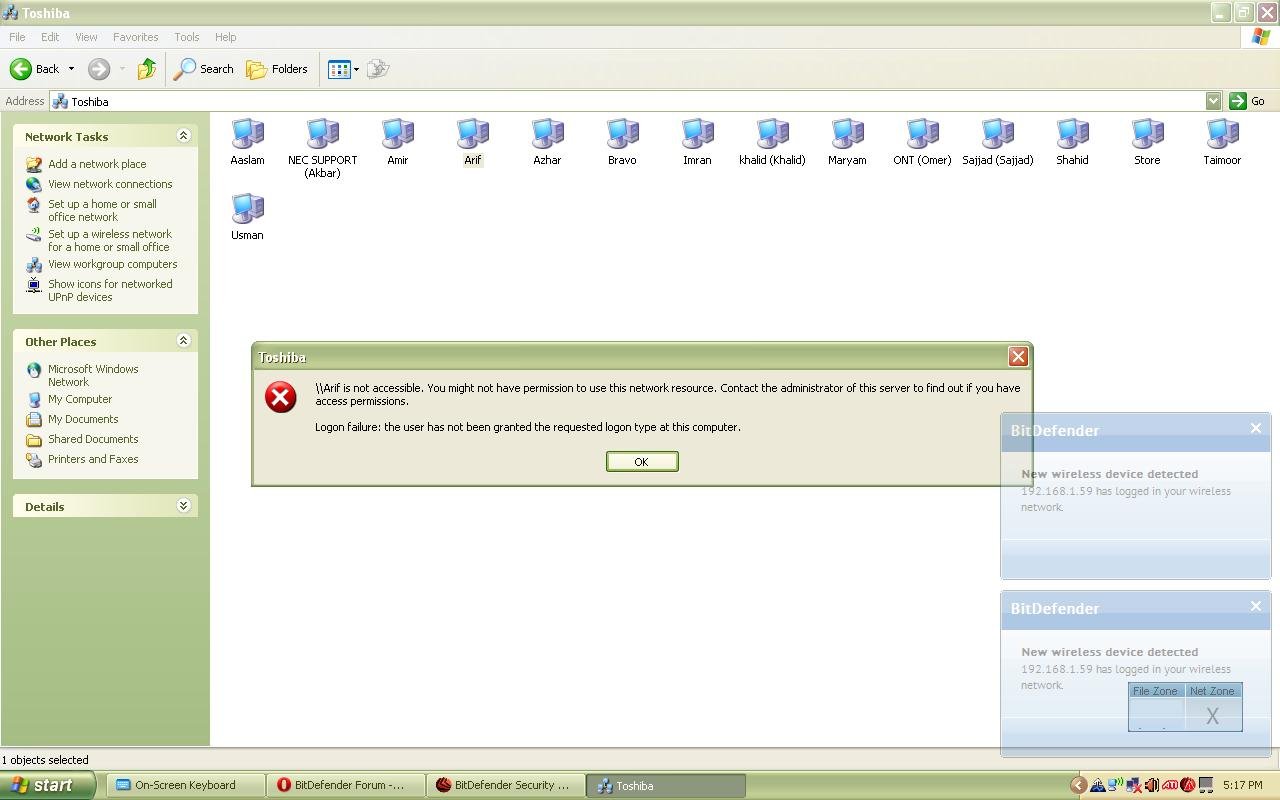This screenshot has height=800, width=1280.
Task: Open Microsoft Windows Network link
Action: tap(93, 375)
